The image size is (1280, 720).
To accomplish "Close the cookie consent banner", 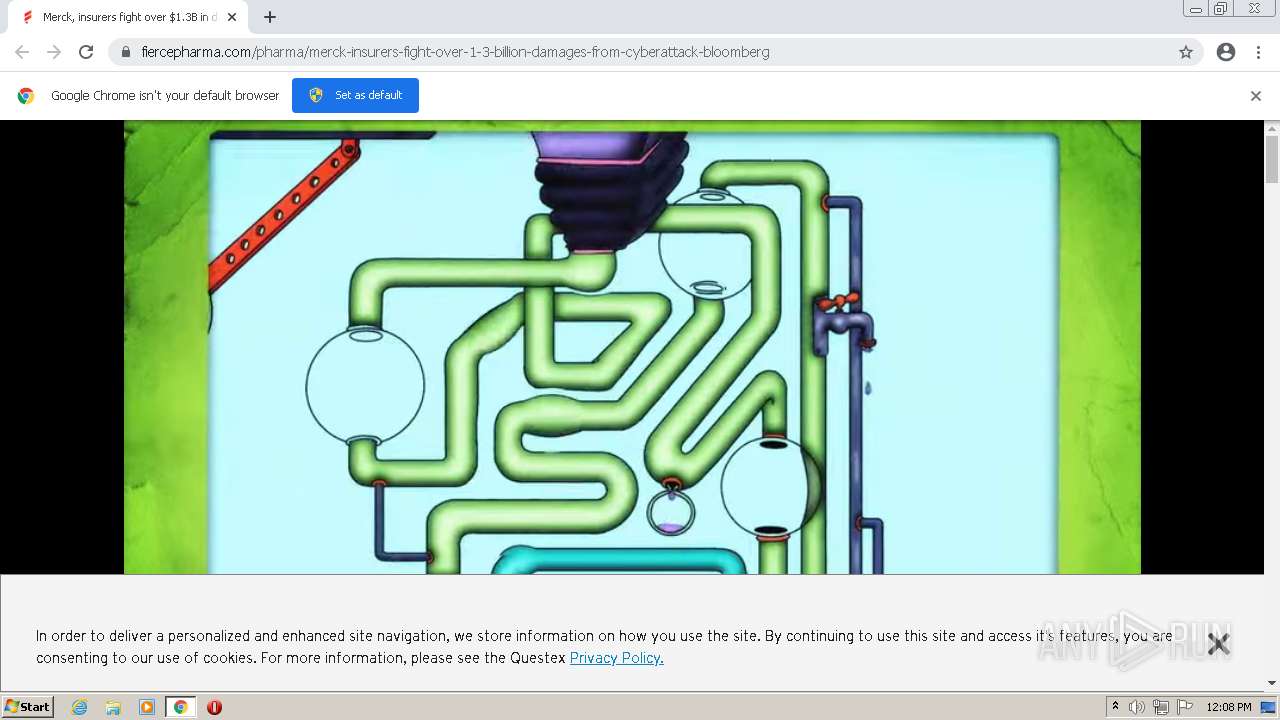I will pyautogui.click(x=1218, y=644).
